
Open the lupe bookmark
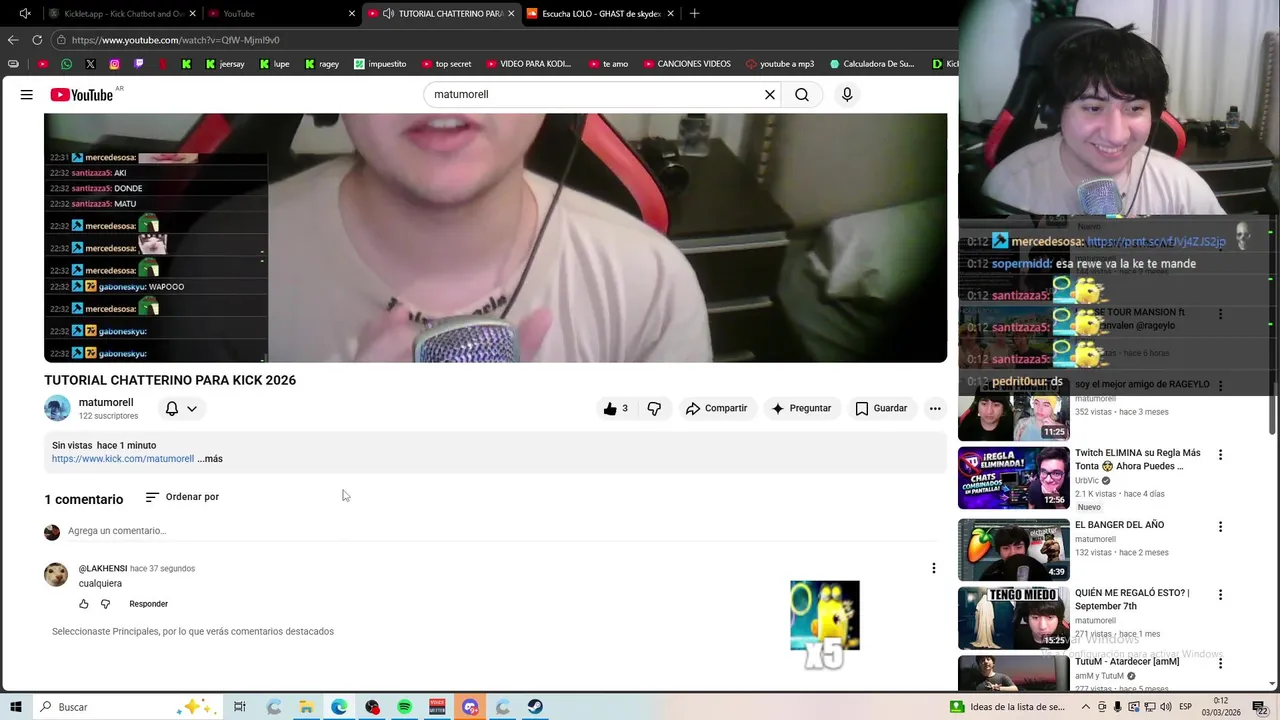[275, 64]
